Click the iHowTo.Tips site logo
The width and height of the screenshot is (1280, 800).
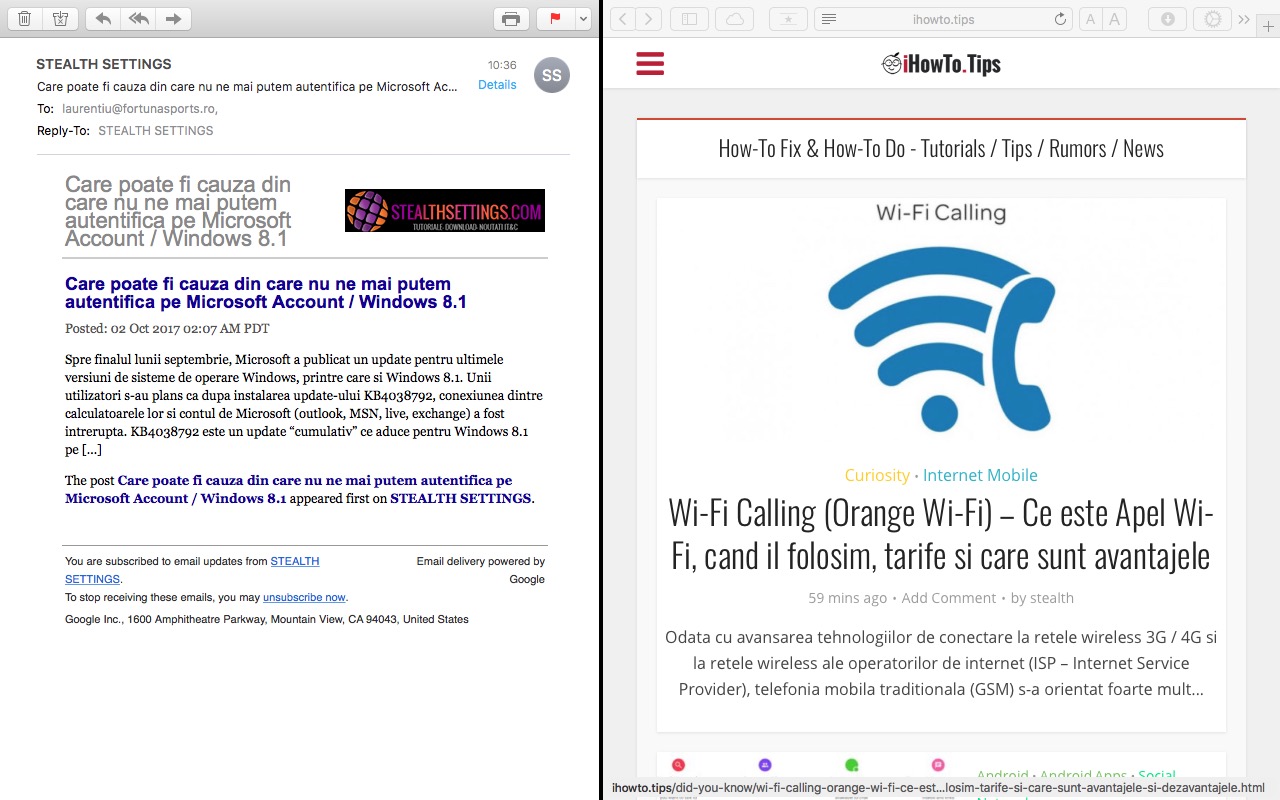[x=941, y=65]
